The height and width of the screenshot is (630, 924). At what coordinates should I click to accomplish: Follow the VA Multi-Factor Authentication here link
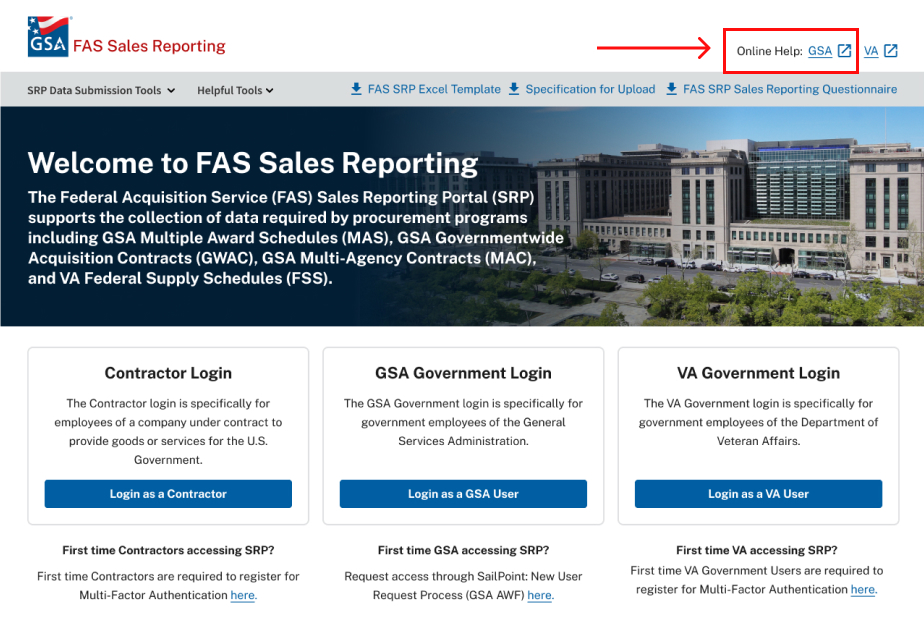point(863,589)
